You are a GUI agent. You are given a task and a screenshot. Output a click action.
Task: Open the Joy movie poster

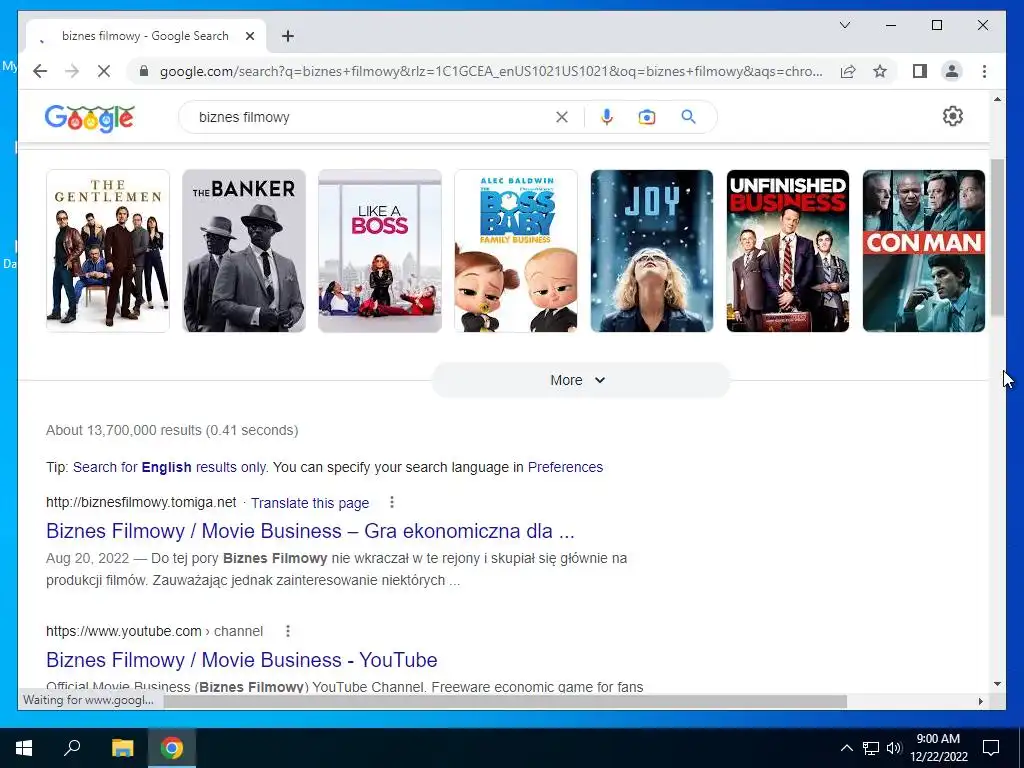click(652, 251)
